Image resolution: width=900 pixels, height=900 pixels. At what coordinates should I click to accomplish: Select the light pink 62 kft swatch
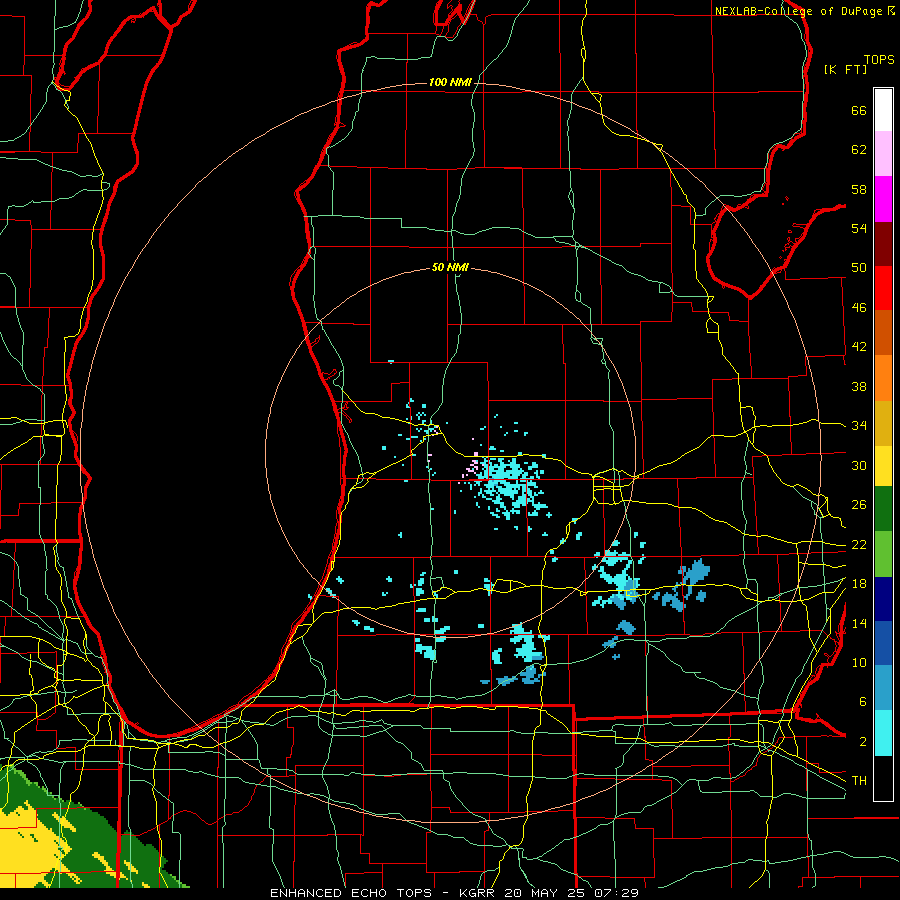coord(883,154)
